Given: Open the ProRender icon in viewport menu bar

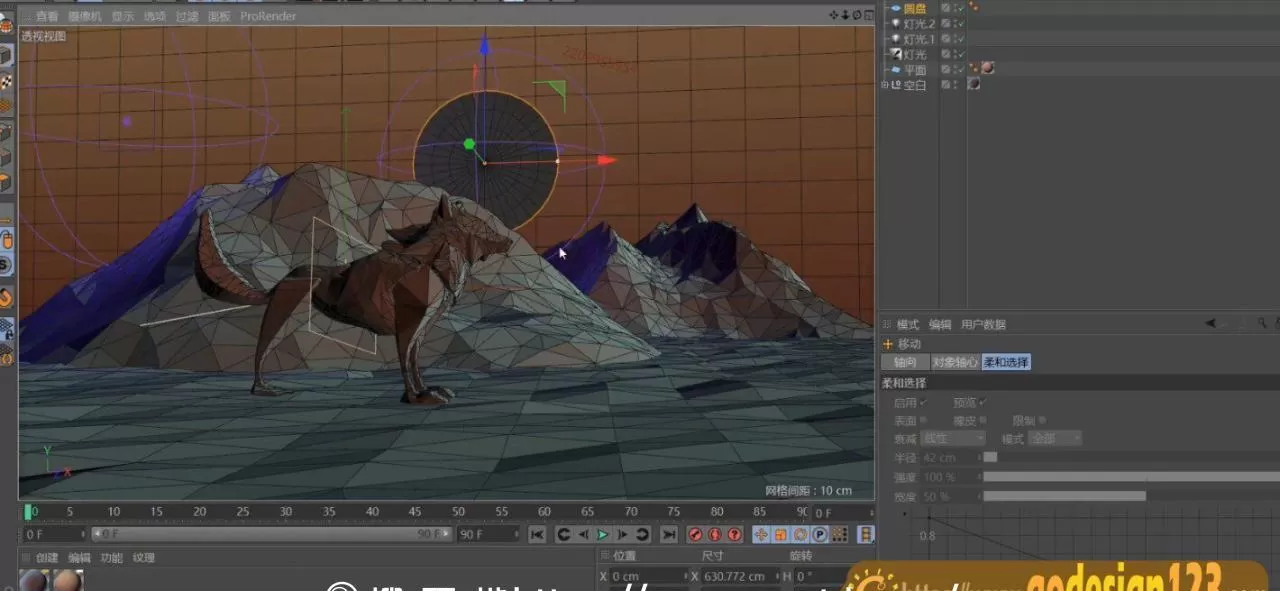Looking at the screenshot, I should pos(268,16).
